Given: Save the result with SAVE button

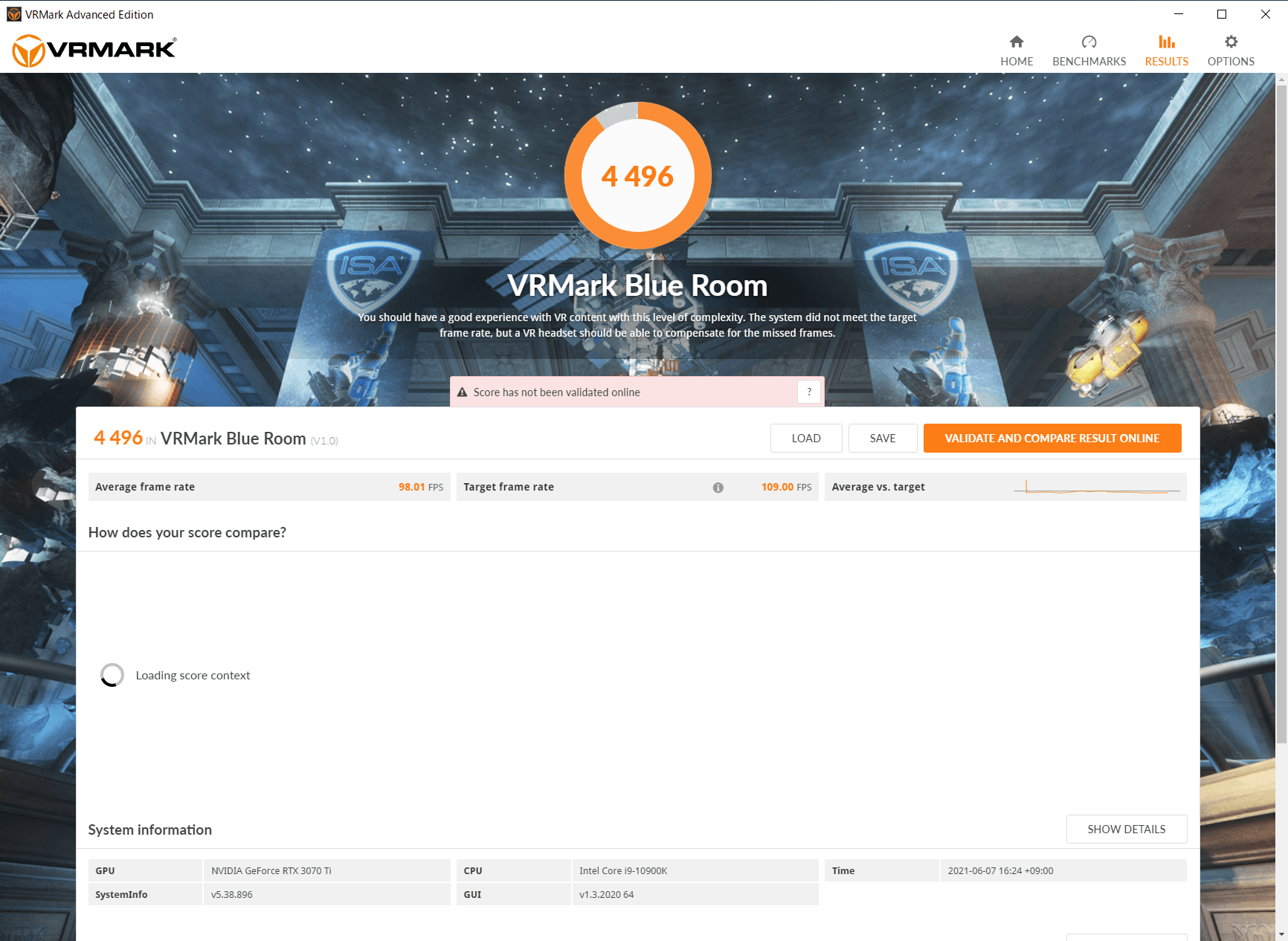Looking at the screenshot, I should click(x=883, y=439).
